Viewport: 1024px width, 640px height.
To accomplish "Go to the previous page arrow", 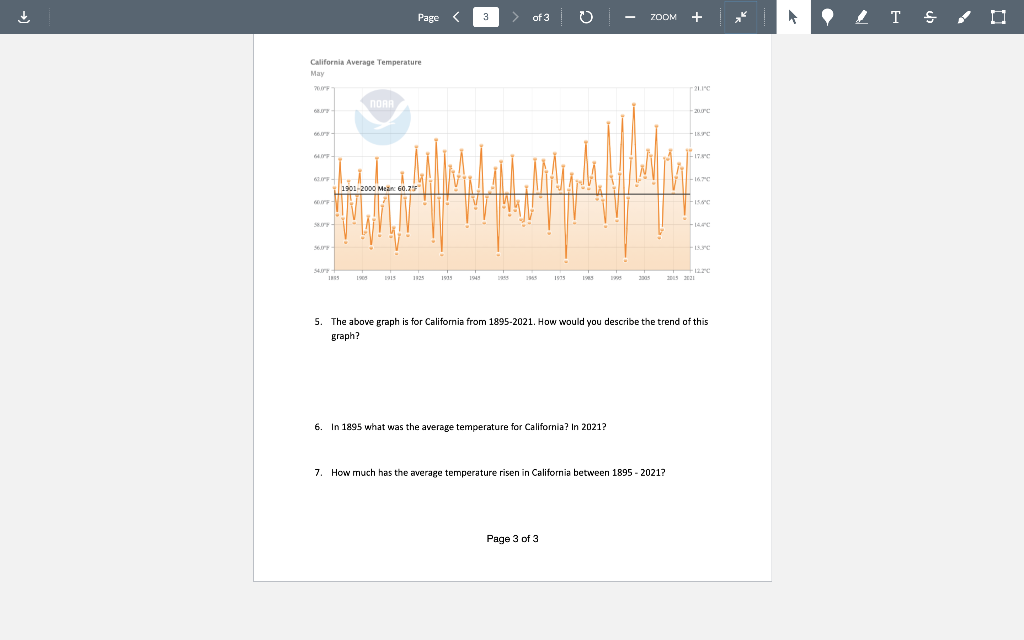I will [456, 17].
